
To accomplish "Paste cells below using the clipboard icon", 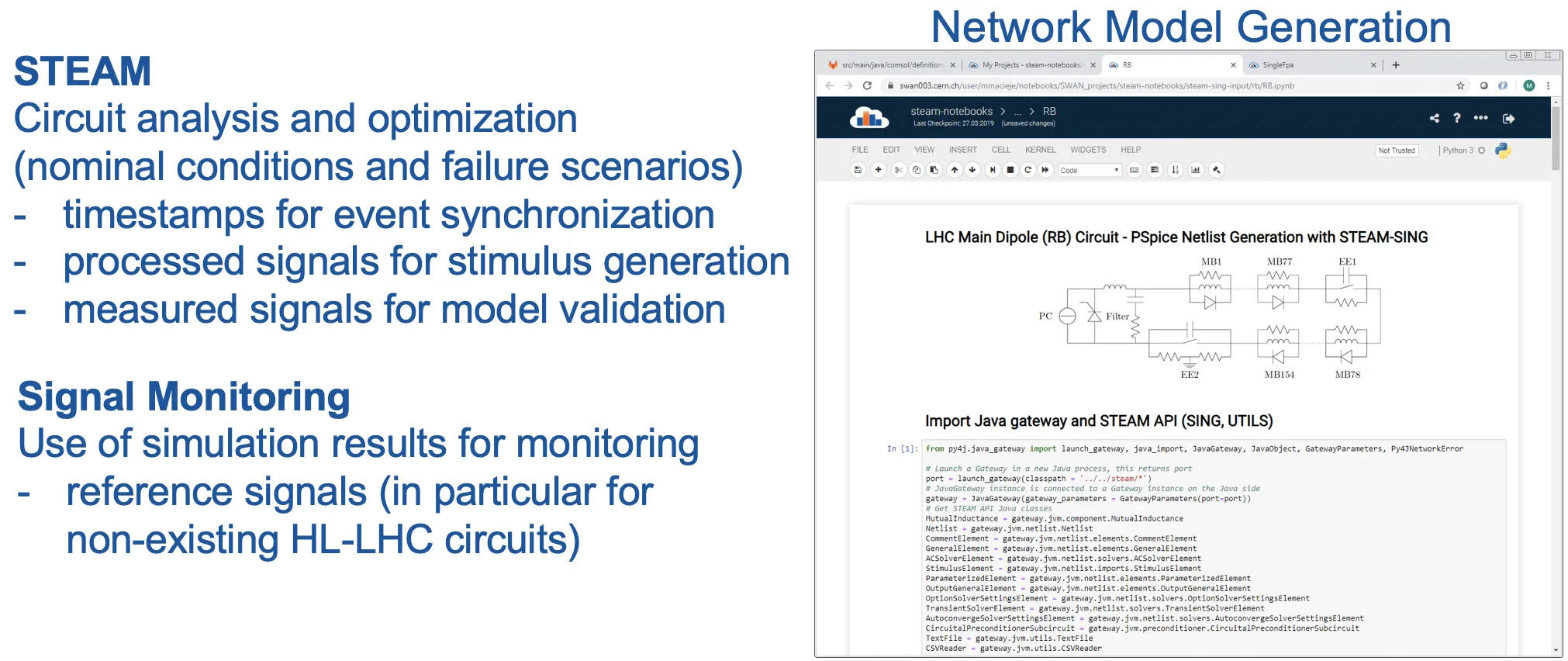I will [934, 170].
